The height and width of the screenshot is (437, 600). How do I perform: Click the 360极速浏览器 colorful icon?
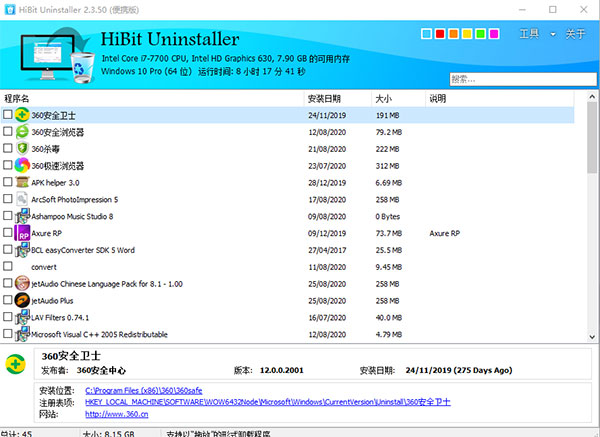(x=22, y=165)
